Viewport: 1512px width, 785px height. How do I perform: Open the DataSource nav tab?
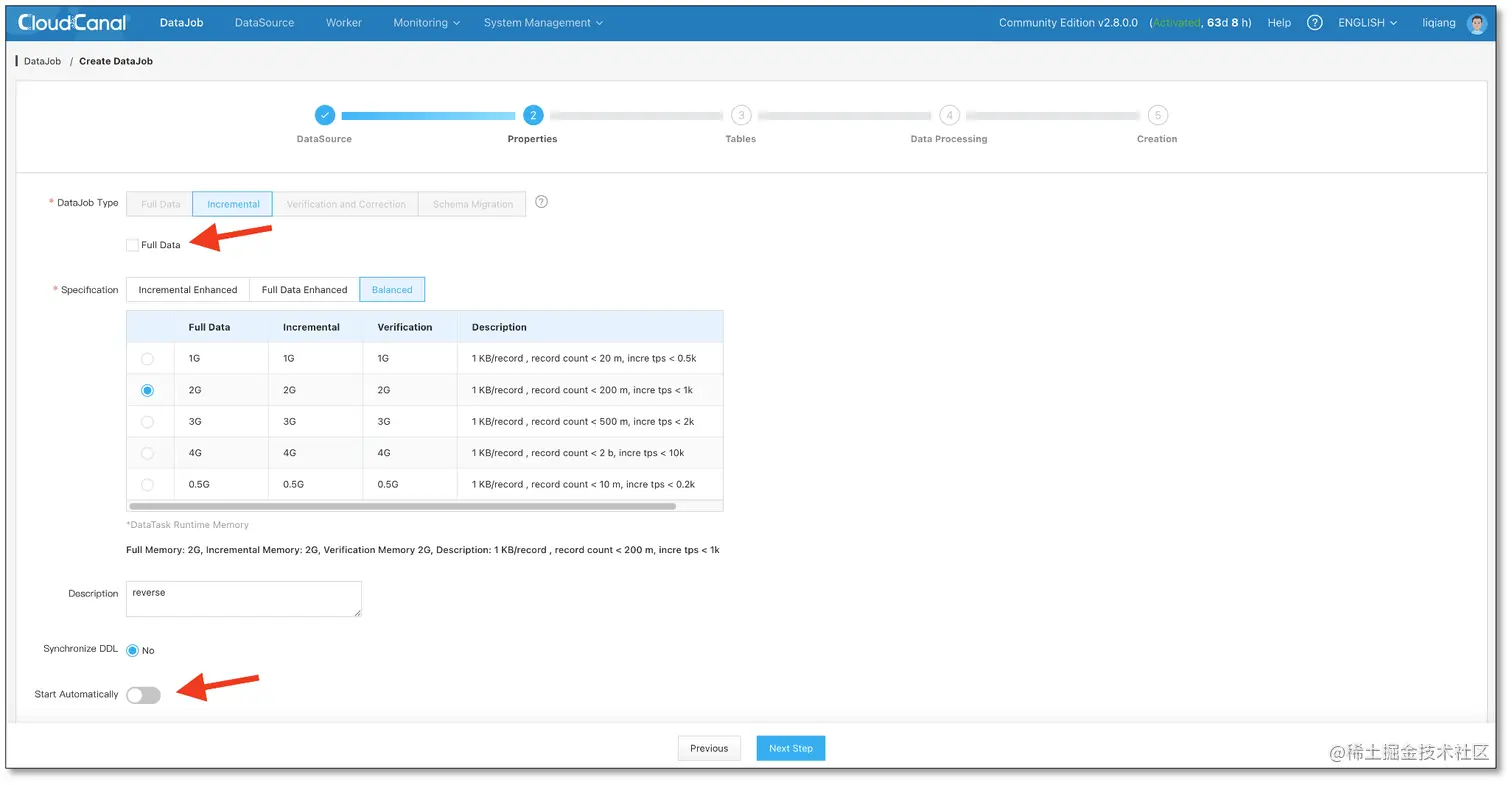click(264, 22)
